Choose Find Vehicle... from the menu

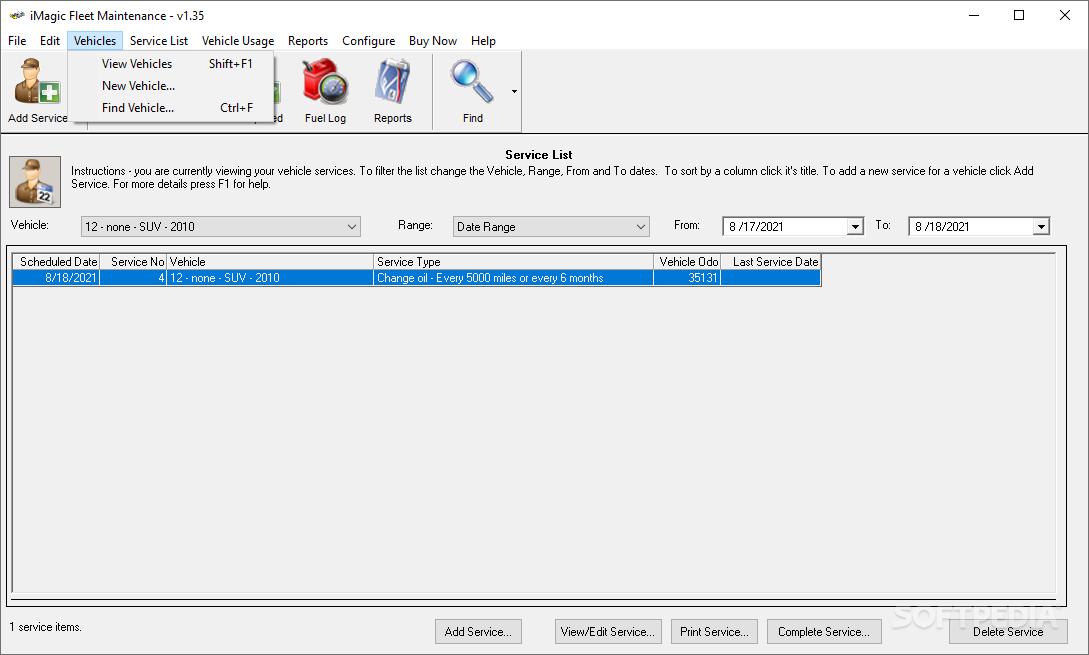pos(171,108)
